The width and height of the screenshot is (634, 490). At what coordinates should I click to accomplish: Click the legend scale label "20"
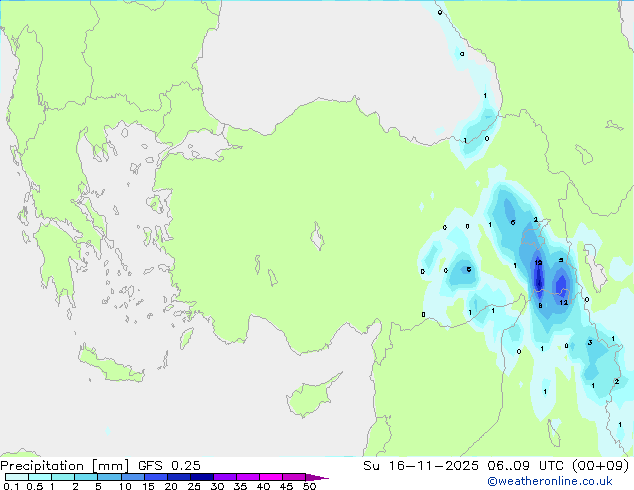coord(171,486)
